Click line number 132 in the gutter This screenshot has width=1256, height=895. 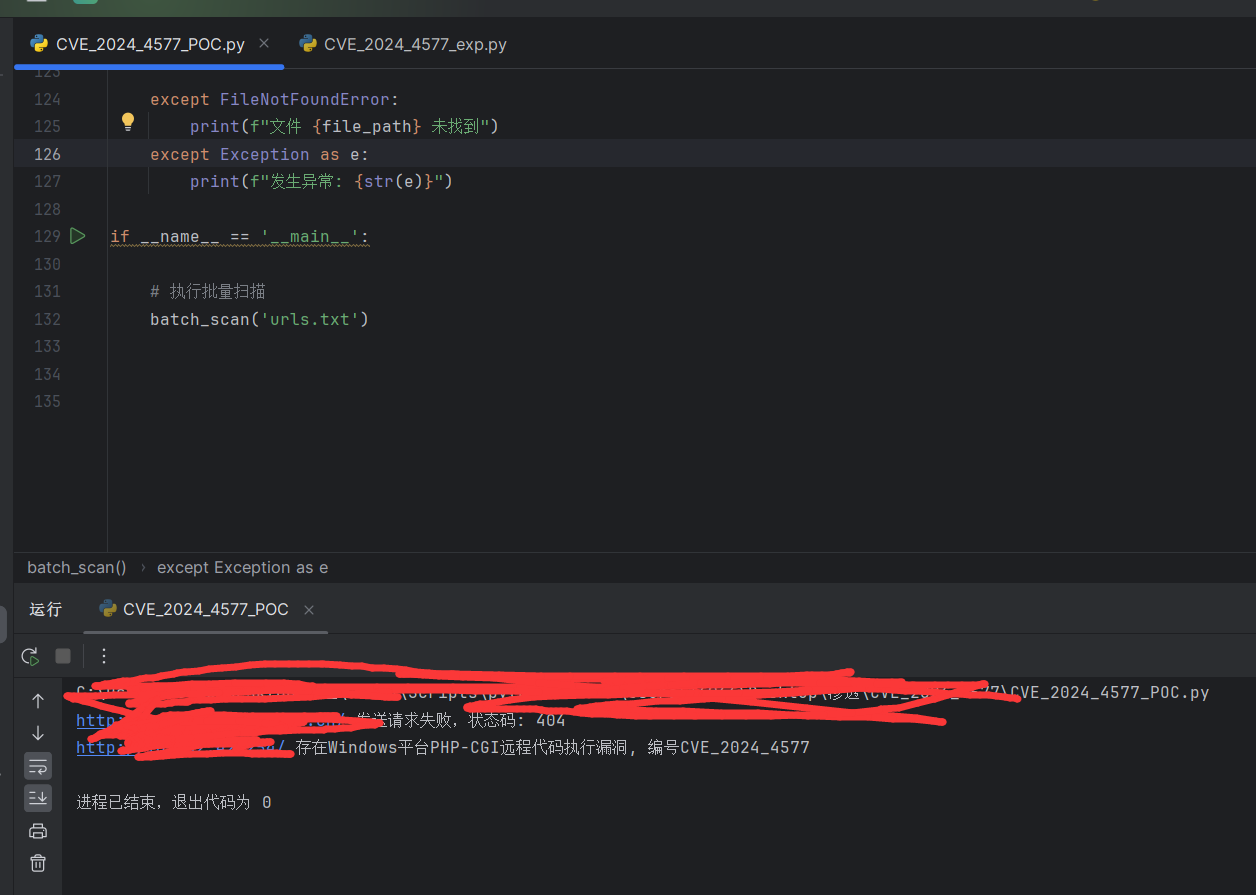(x=47, y=319)
